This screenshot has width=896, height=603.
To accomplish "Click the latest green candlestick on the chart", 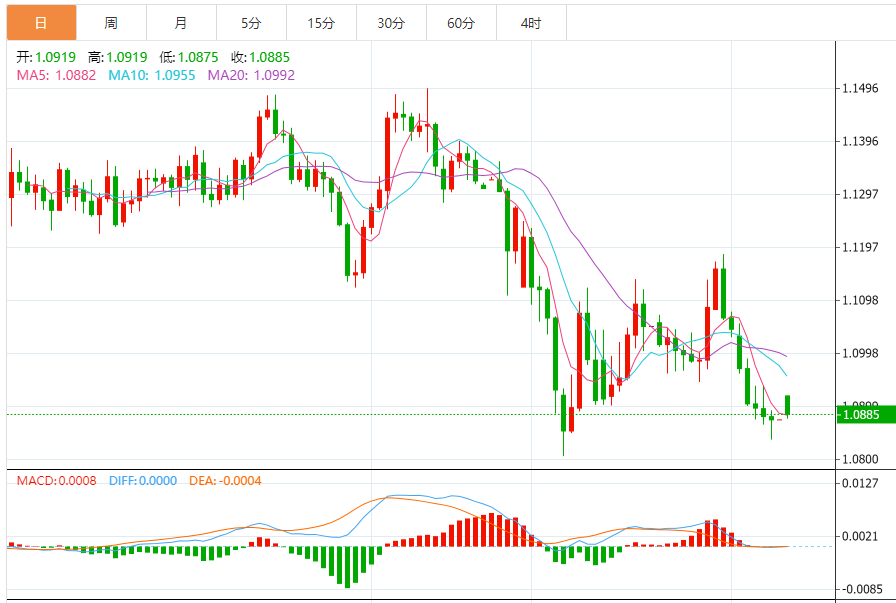I will click(787, 405).
